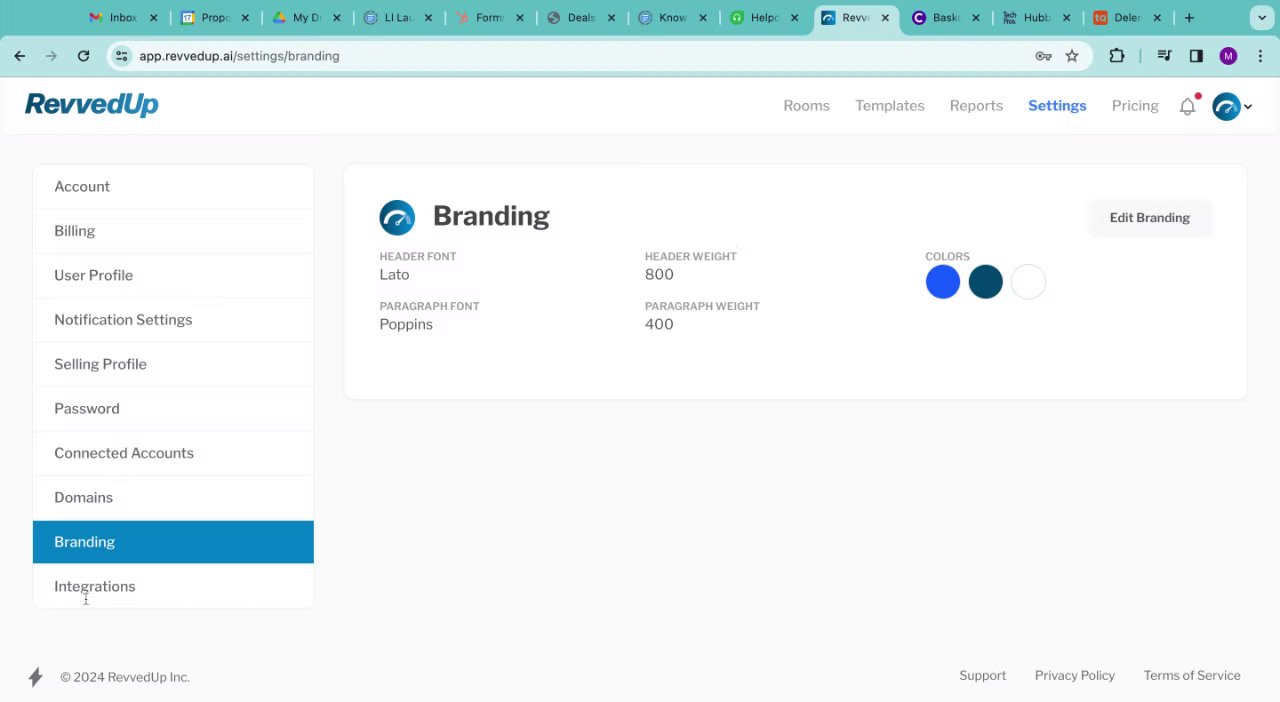Open the new tab plus button
The width and height of the screenshot is (1280, 702).
click(x=1189, y=18)
